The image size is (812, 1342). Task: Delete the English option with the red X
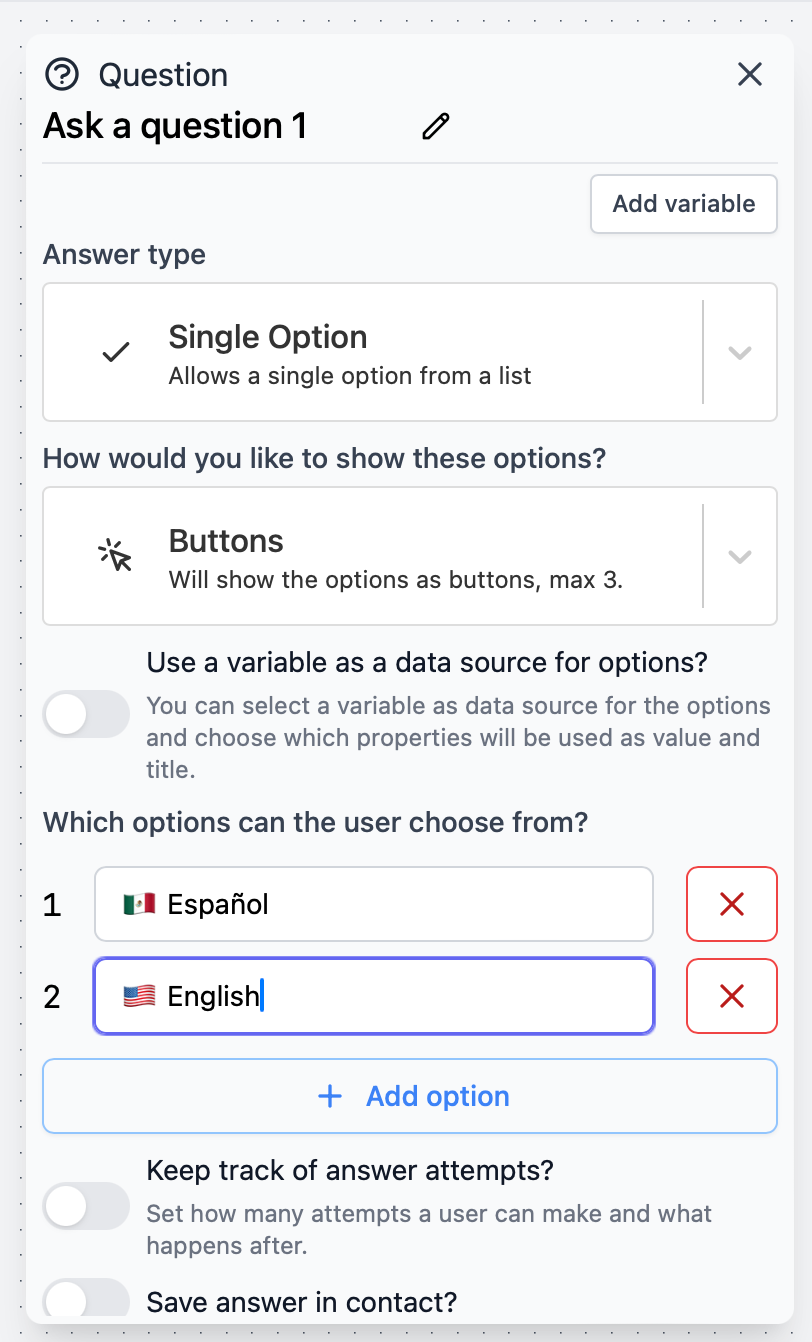pyautogui.click(x=731, y=995)
